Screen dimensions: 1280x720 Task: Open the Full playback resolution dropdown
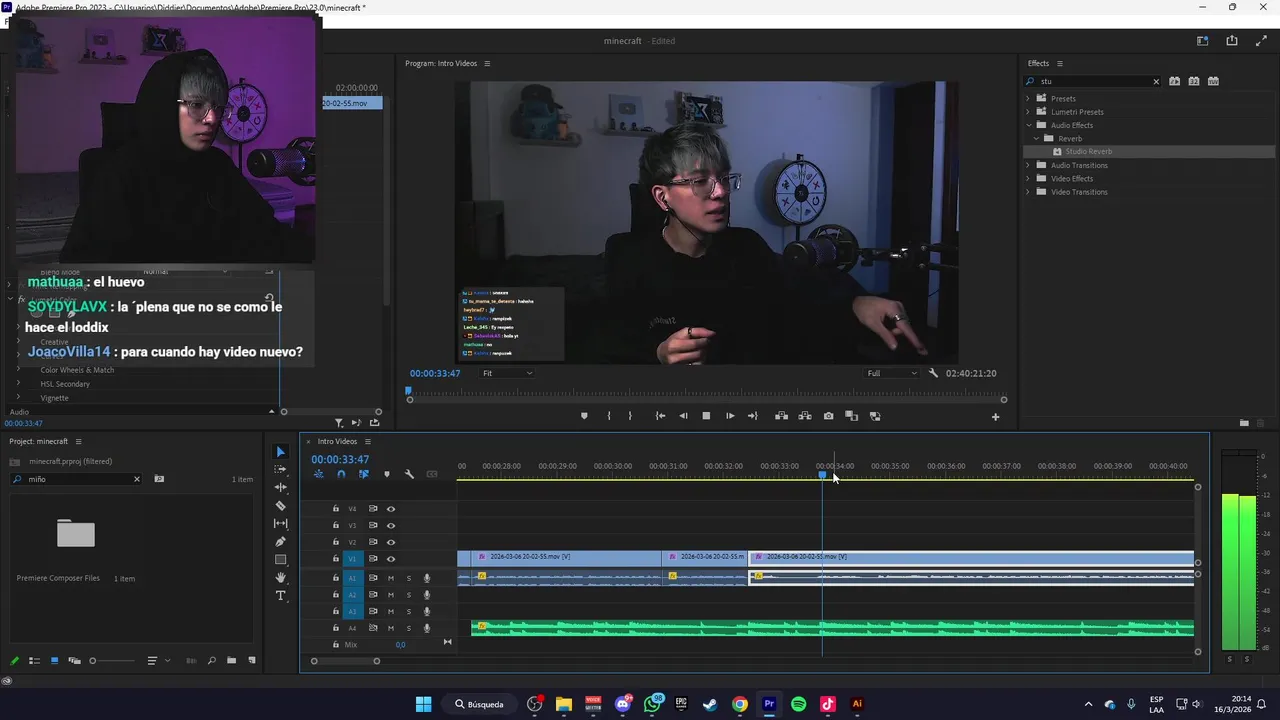click(x=892, y=373)
